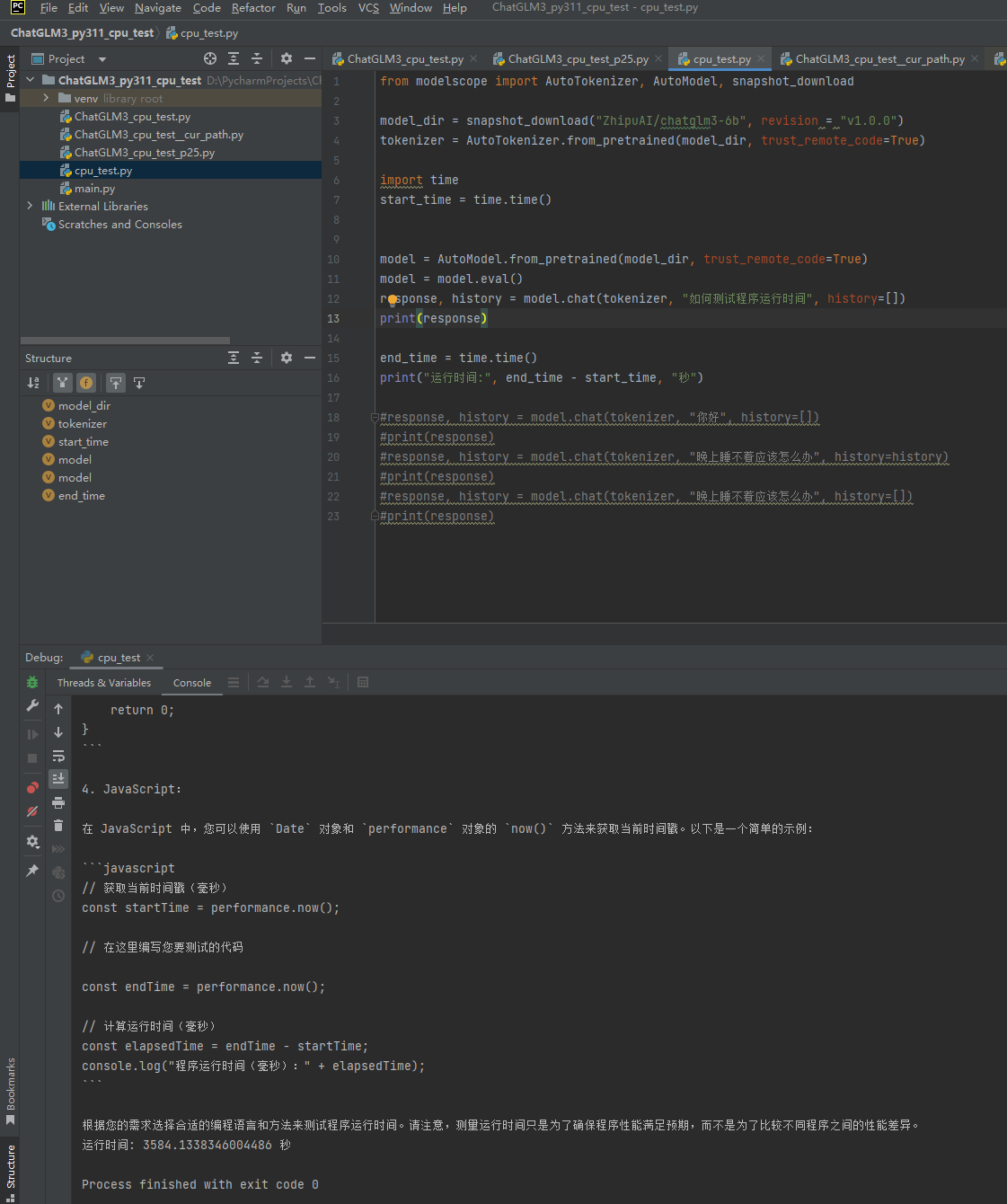Collapse the ChatGLM3_py311_cpu_test root folder

coord(31,80)
